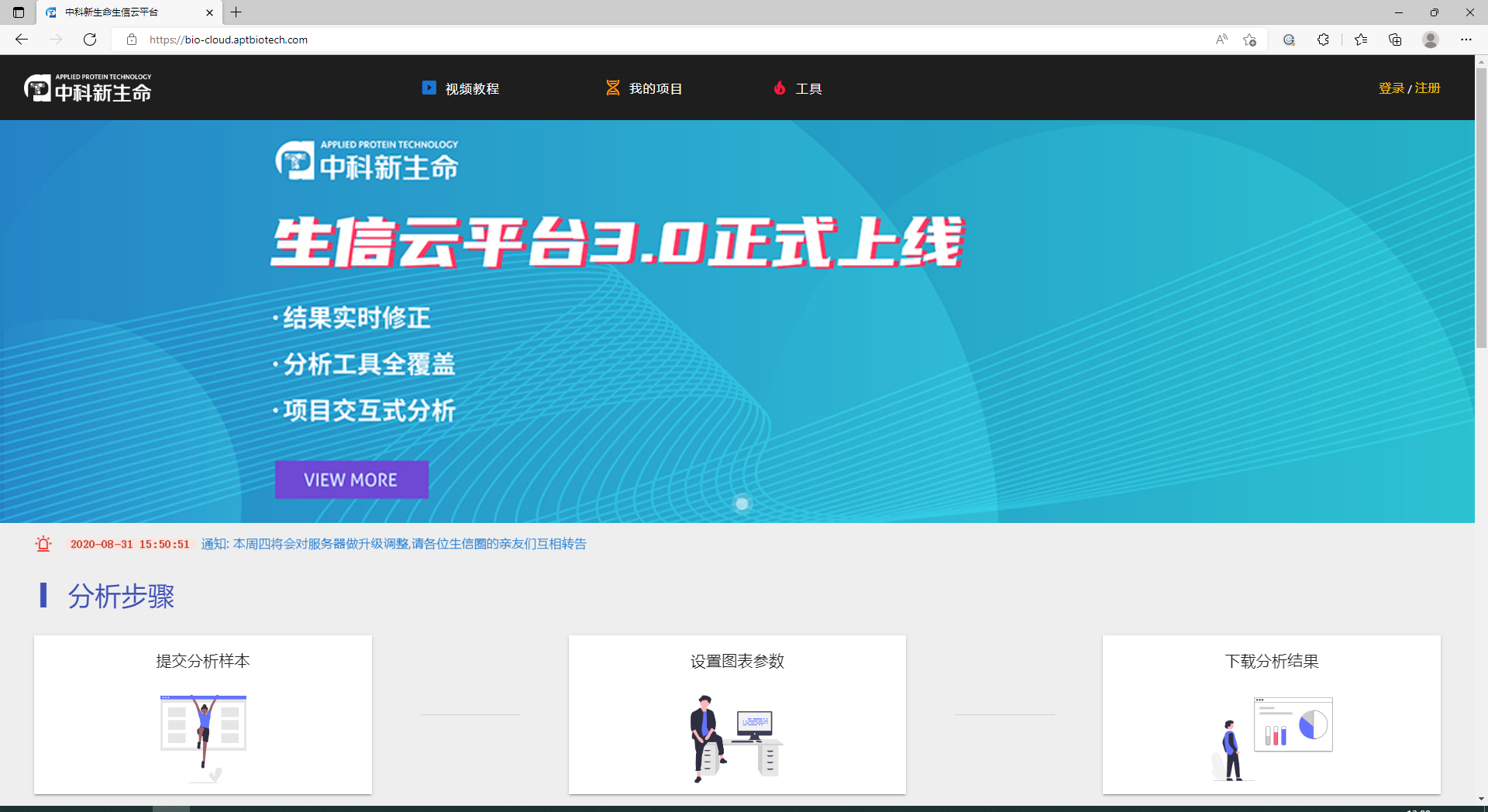Screen dimensions: 1488x812
Task: Refresh the page with the reload icon
Action: (x=90, y=39)
